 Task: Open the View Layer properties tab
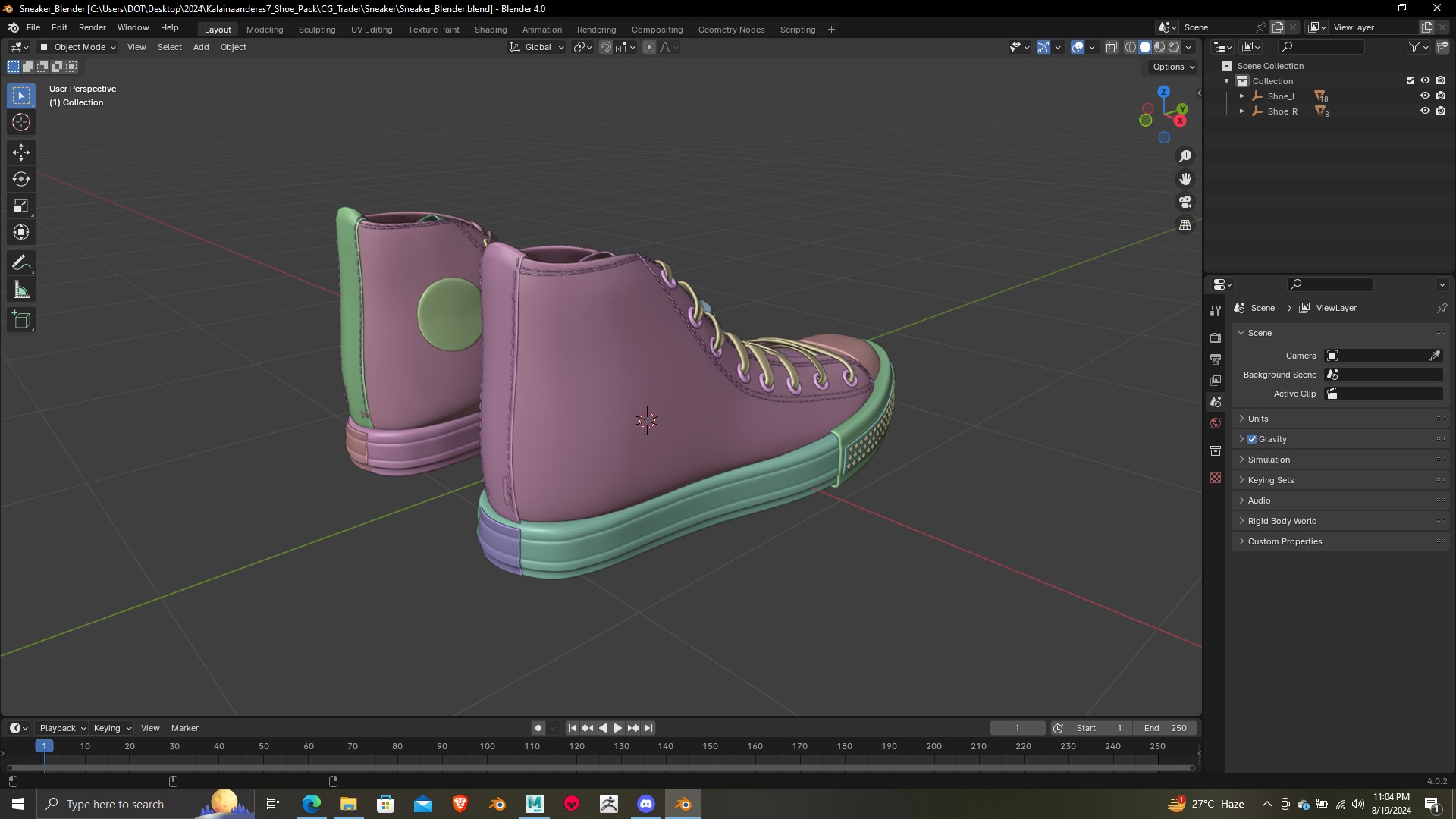point(1216,380)
